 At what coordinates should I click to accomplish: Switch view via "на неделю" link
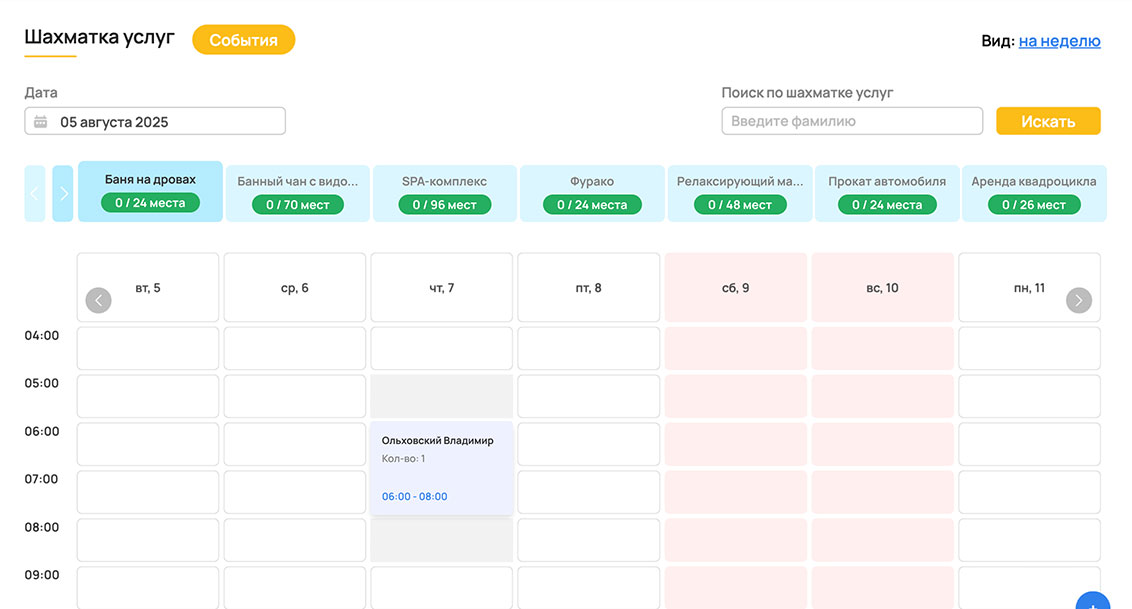(1059, 41)
